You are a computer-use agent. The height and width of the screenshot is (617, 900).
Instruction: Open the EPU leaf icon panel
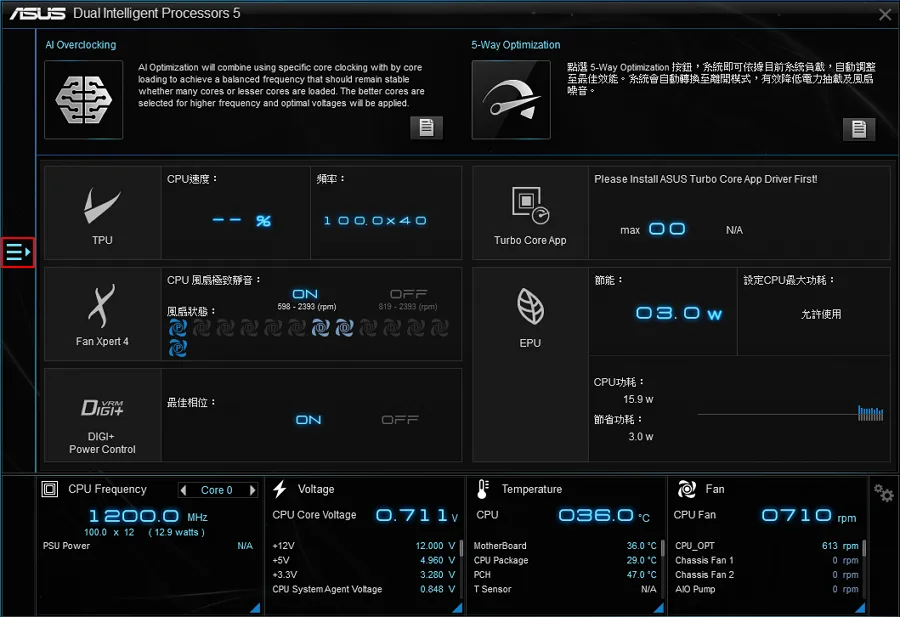530,313
